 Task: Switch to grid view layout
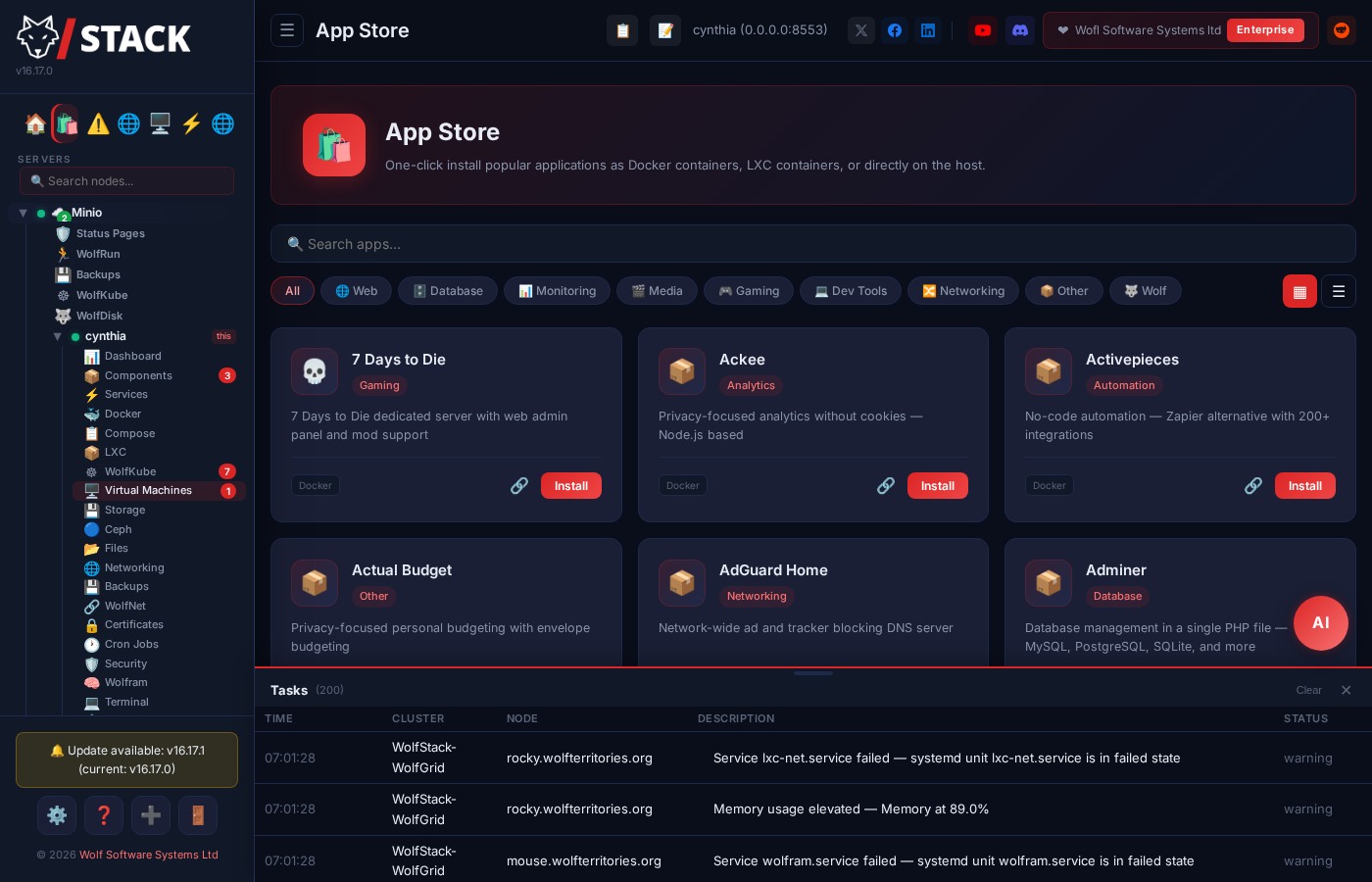(1299, 291)
